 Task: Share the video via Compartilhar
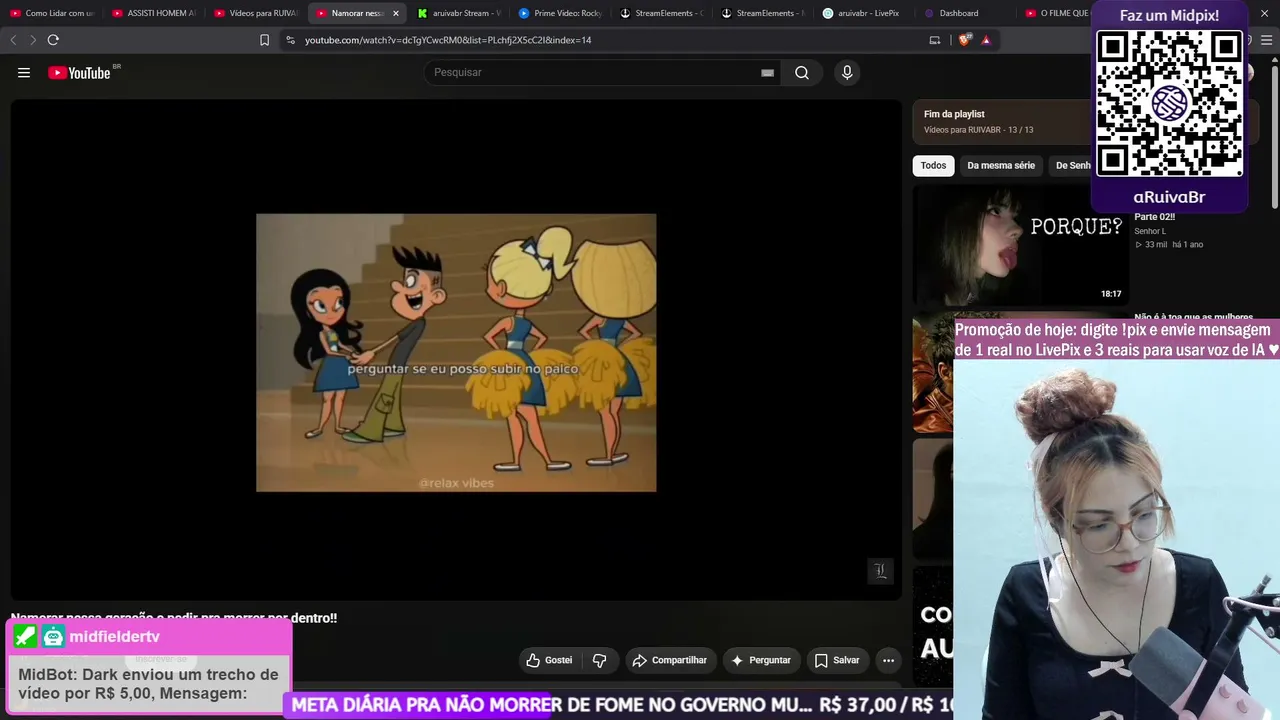coord(669,660)
